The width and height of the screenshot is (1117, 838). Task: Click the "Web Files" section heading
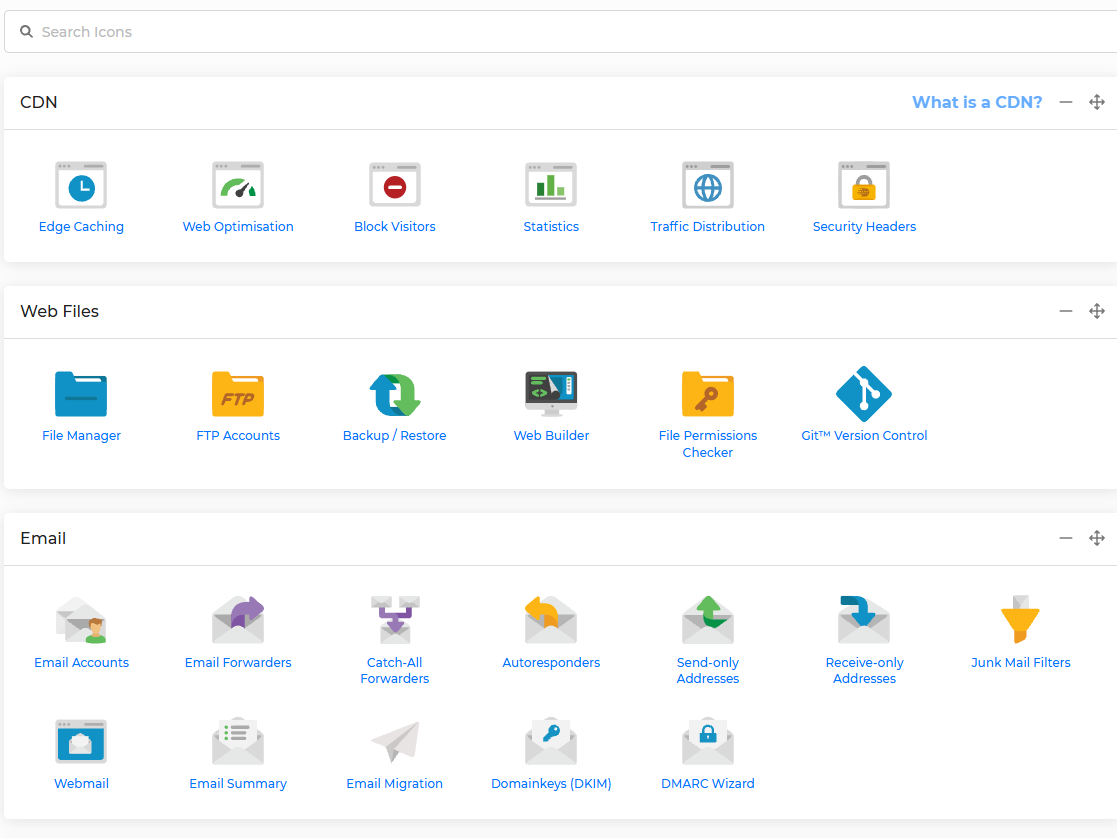[60, 311]
